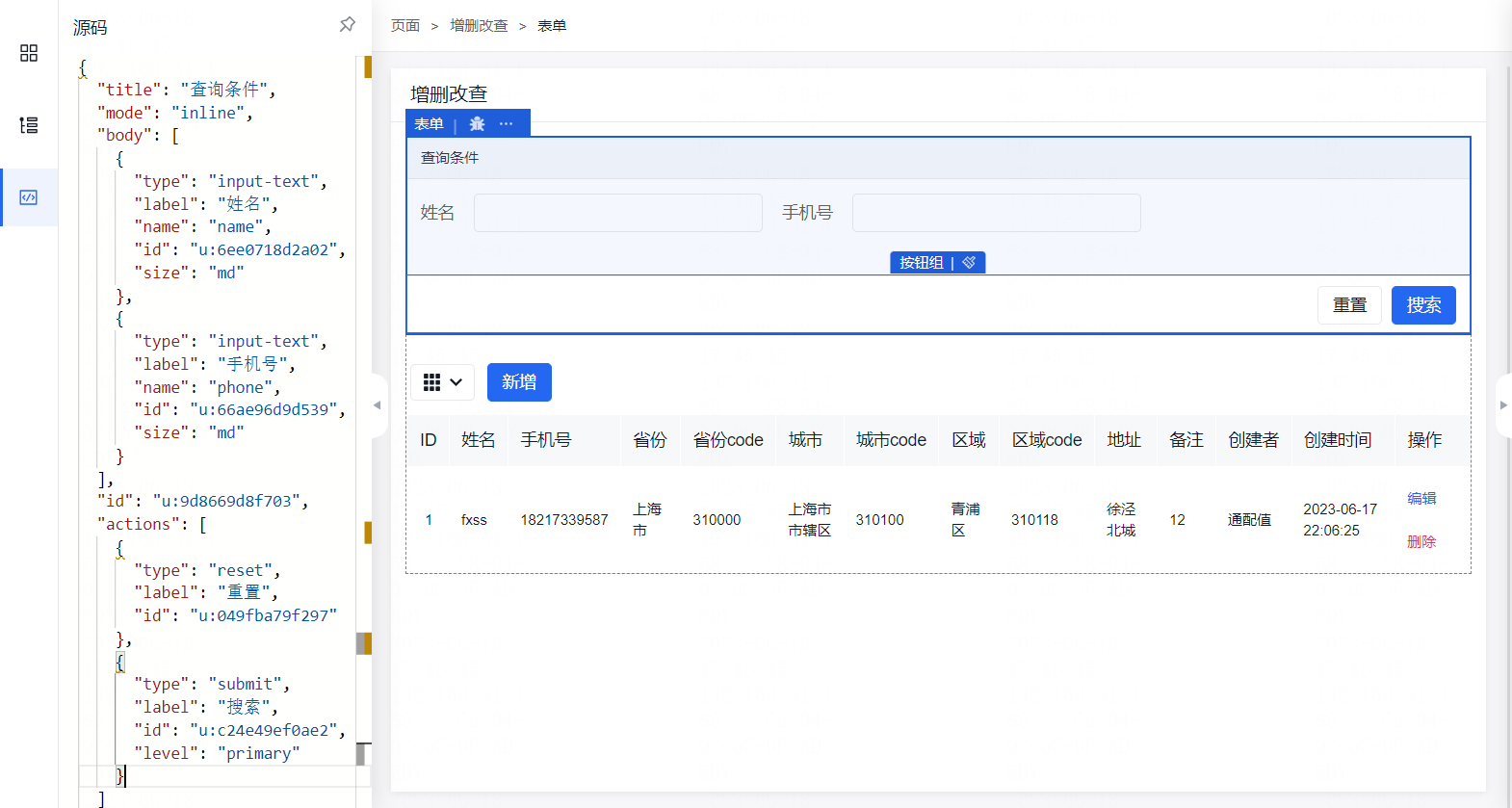Click the 310000 province code cell
The height and width of the screenshot is (808, 1512).
(717, 520)
